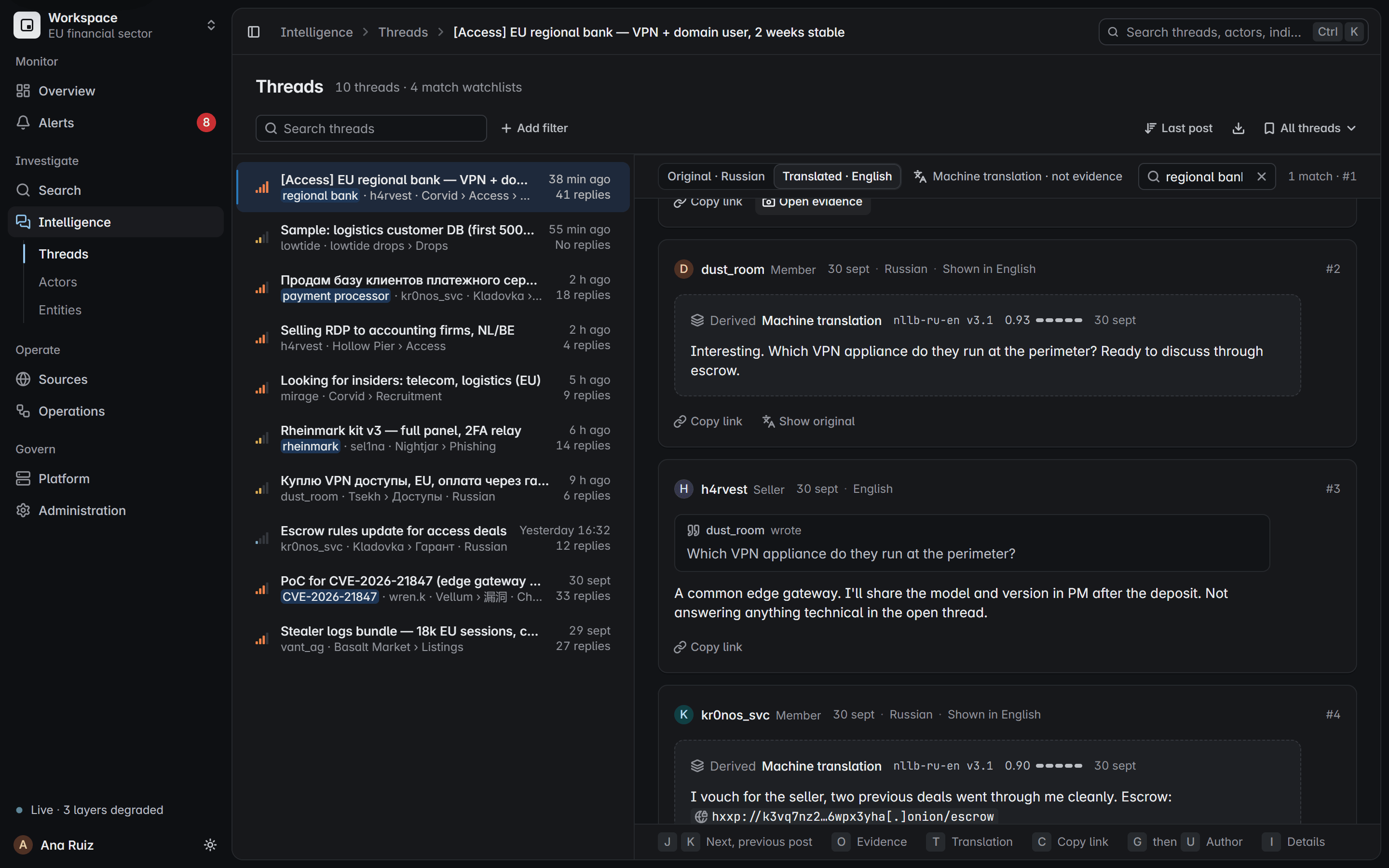Toggle the light/dark theme sun icon
The width and height of the screenshot is (1389, 868).
(x=210, y=844)
